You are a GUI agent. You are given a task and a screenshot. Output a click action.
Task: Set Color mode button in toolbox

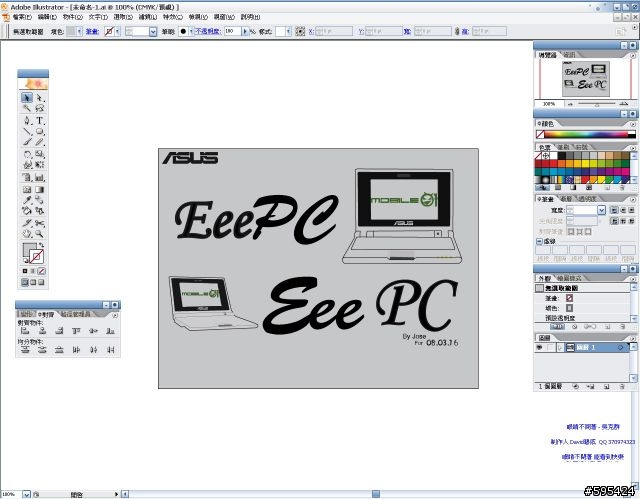[24, 271]
